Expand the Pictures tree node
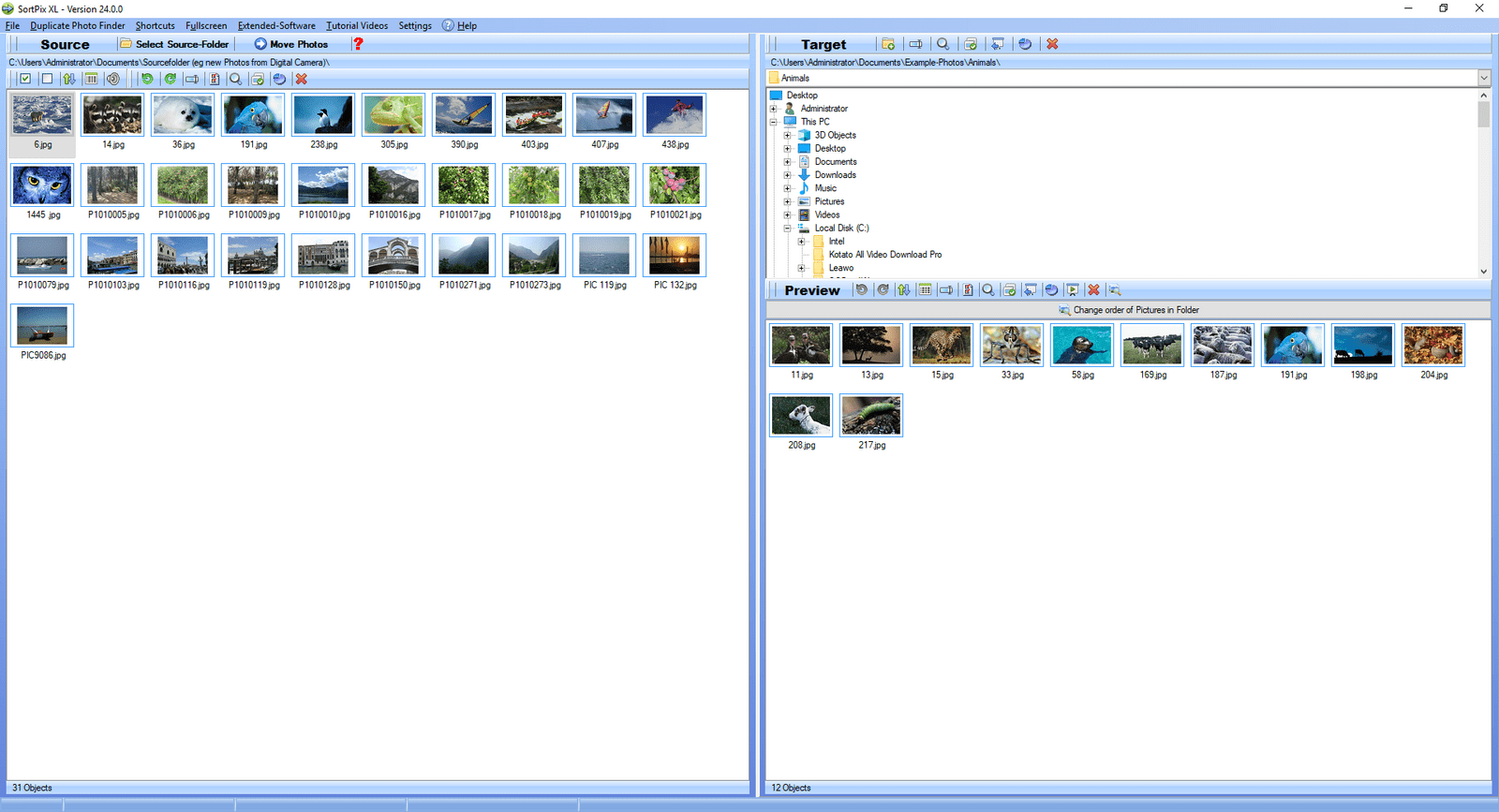 click(x=787, y=202)
